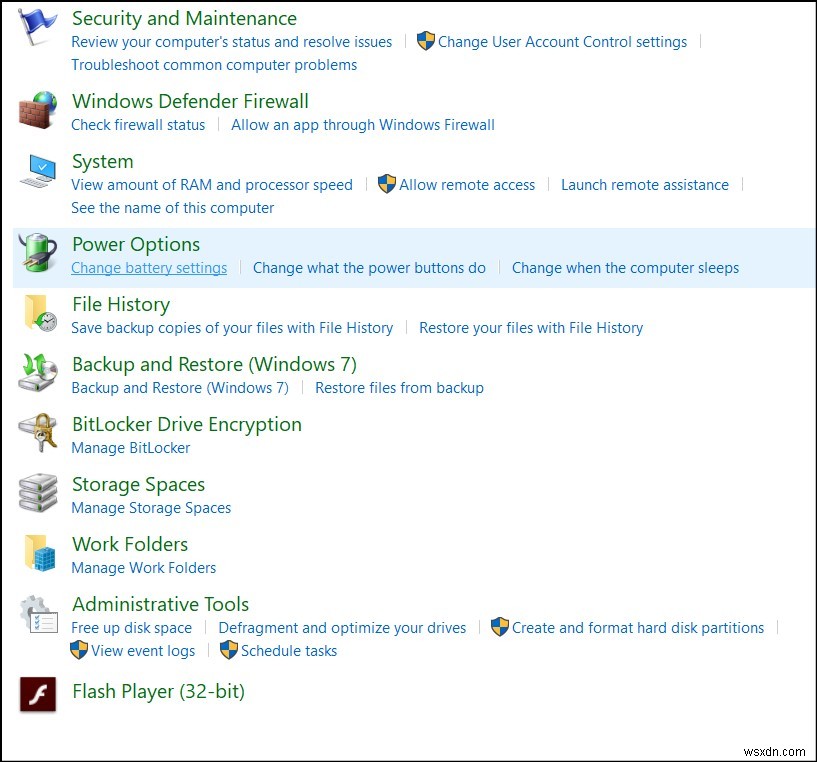
Task: Select Allow remote access link
Action: click(x=467, y=185)
